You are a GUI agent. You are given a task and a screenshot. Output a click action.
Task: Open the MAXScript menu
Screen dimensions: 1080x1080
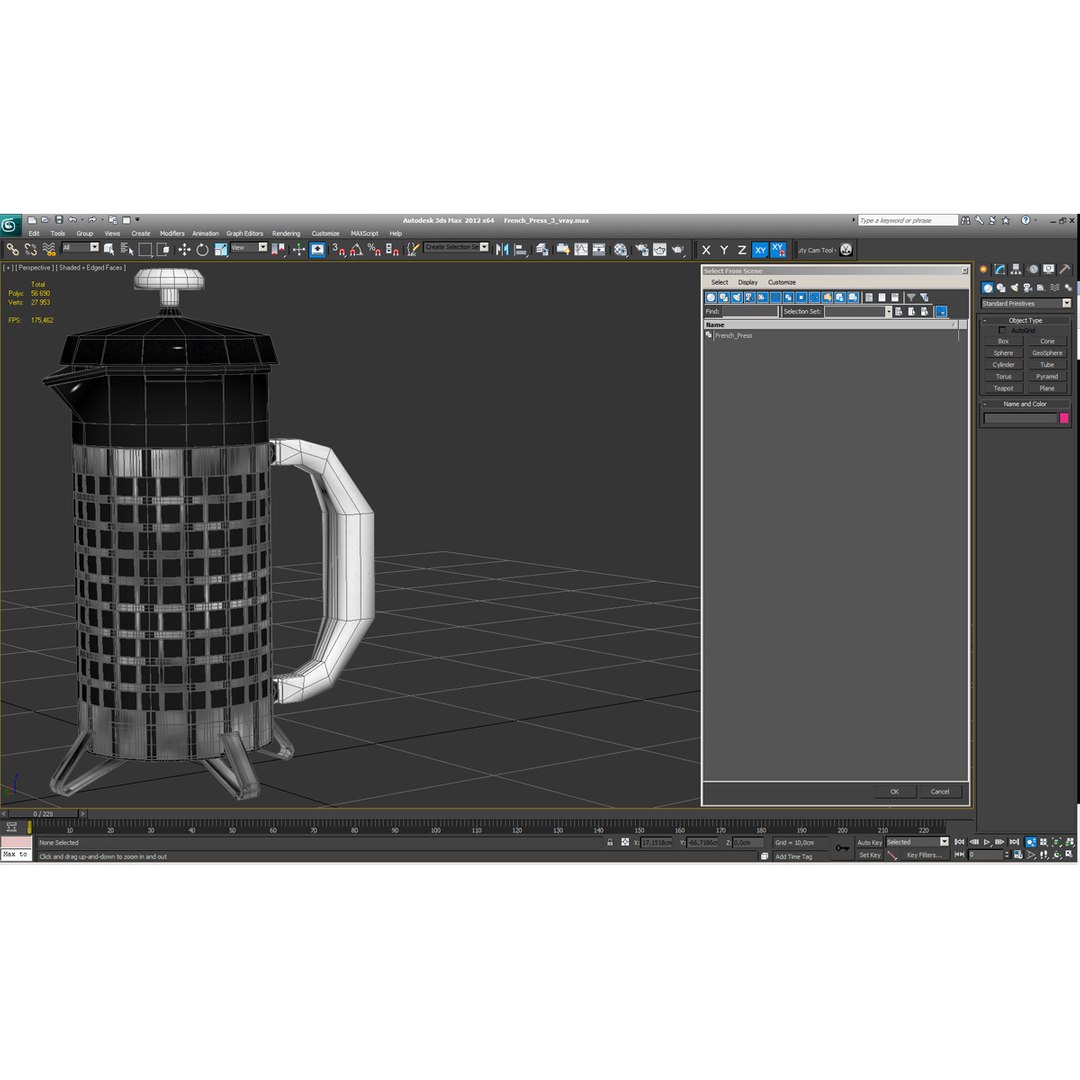pos(364,233)
